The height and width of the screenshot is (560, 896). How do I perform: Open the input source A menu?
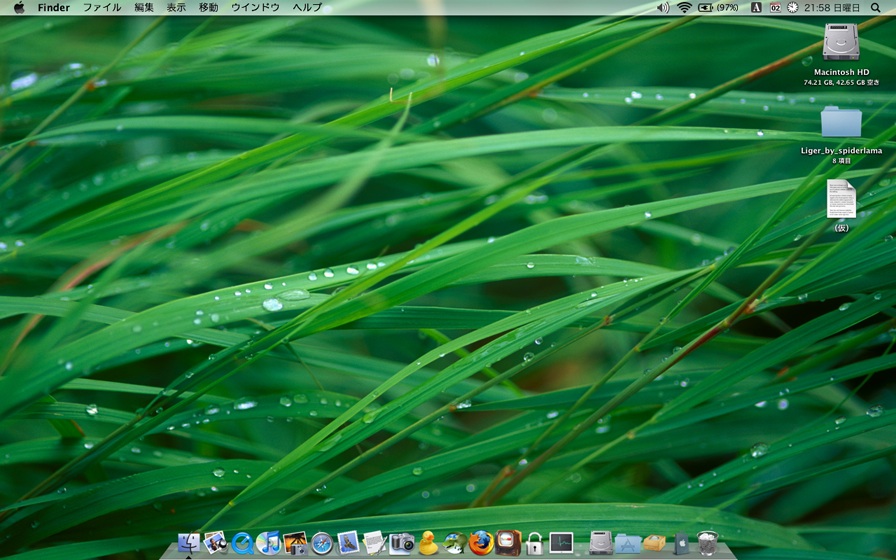tap(756, 7)
